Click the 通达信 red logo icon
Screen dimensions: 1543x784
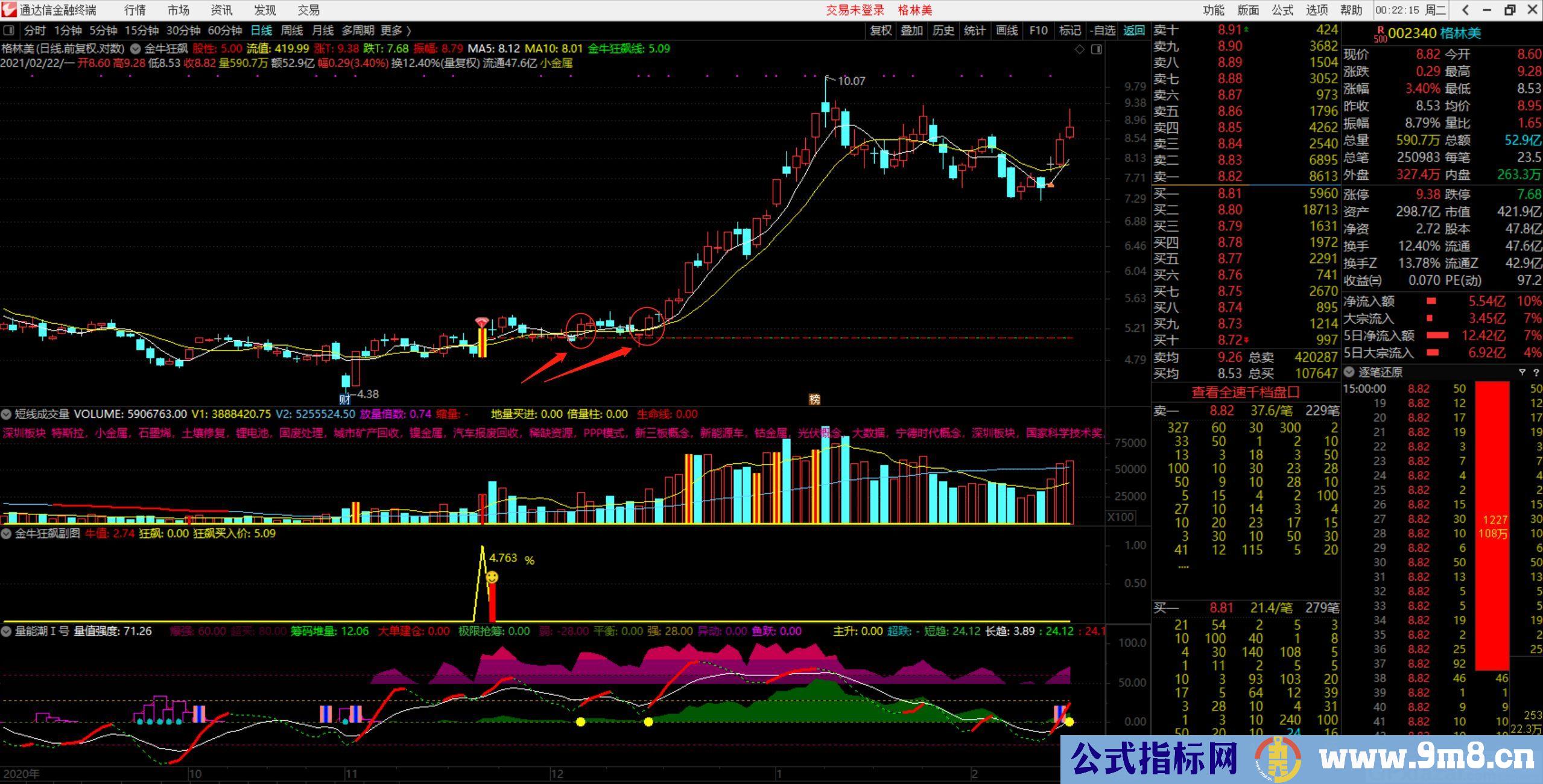click(x=8, y=9)
